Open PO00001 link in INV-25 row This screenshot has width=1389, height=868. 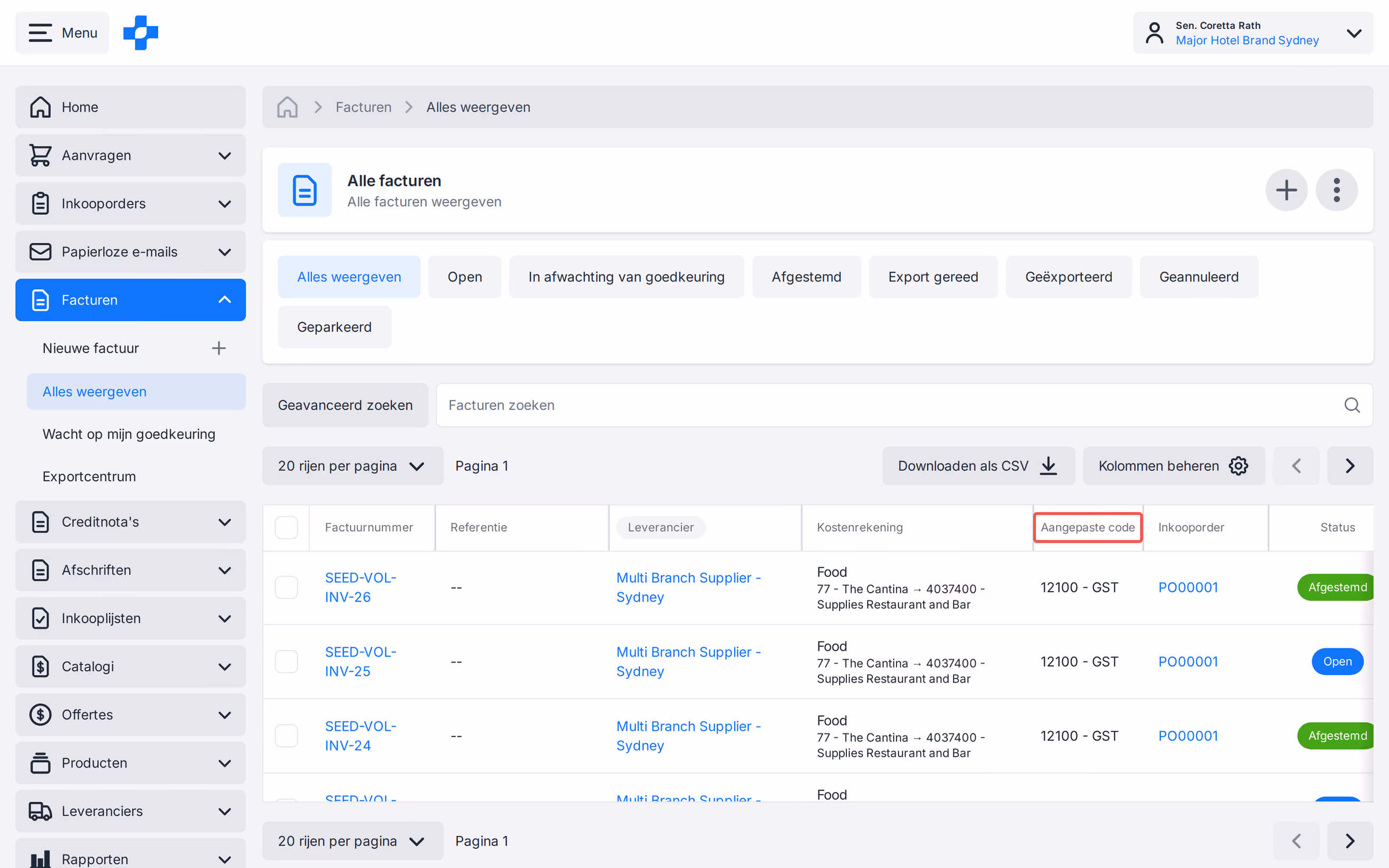(1188, 661)
